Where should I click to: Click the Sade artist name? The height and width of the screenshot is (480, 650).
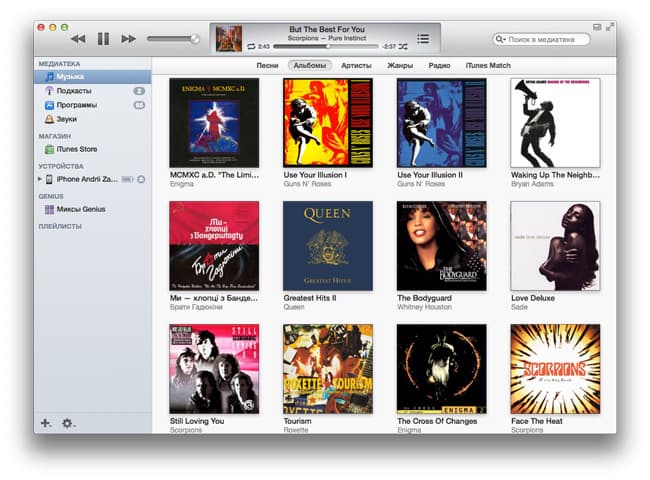pos(519,307)
